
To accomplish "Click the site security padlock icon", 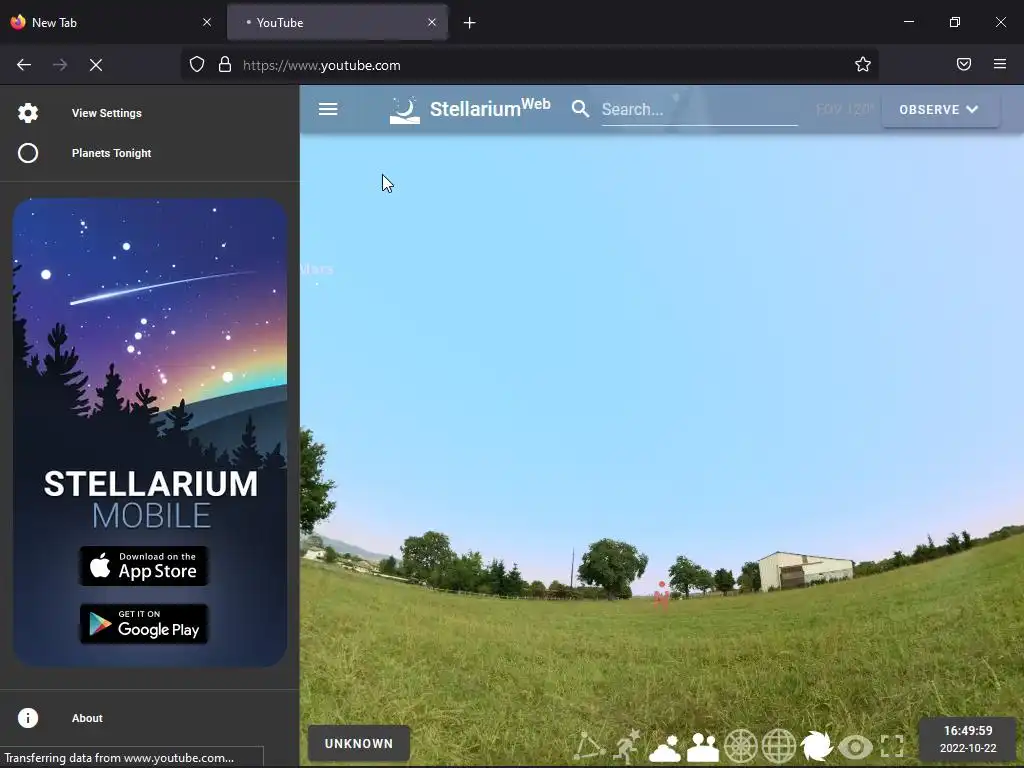I will [225, 64].
